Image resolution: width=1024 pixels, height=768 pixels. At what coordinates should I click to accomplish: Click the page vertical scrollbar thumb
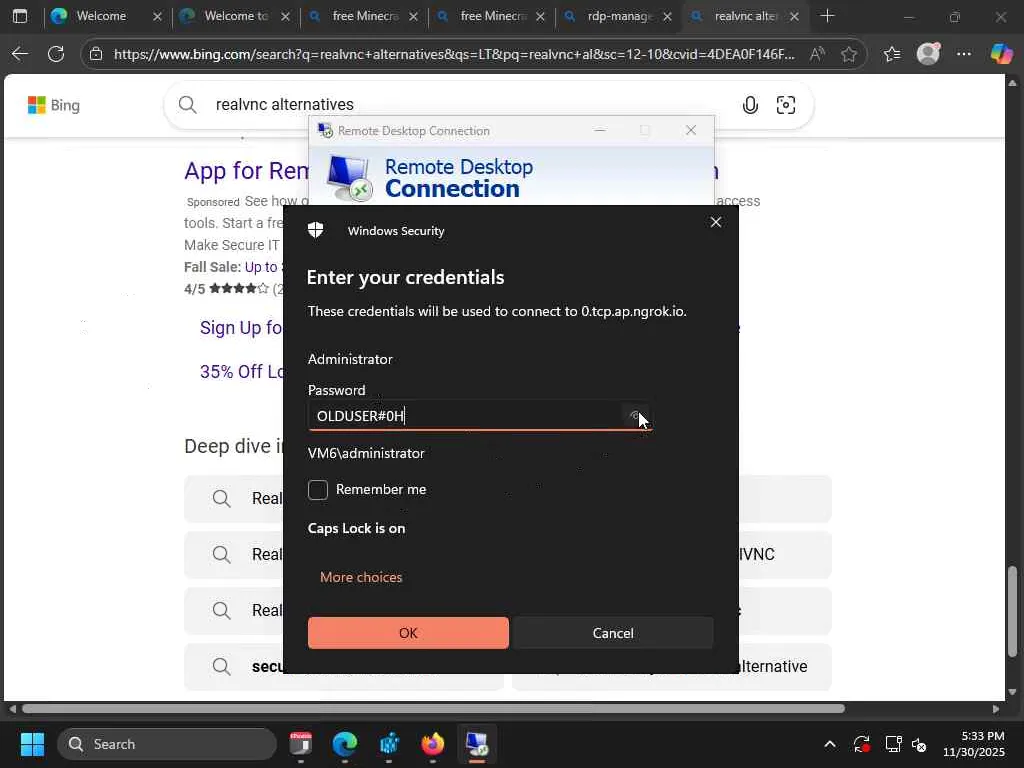point(1012,611)
